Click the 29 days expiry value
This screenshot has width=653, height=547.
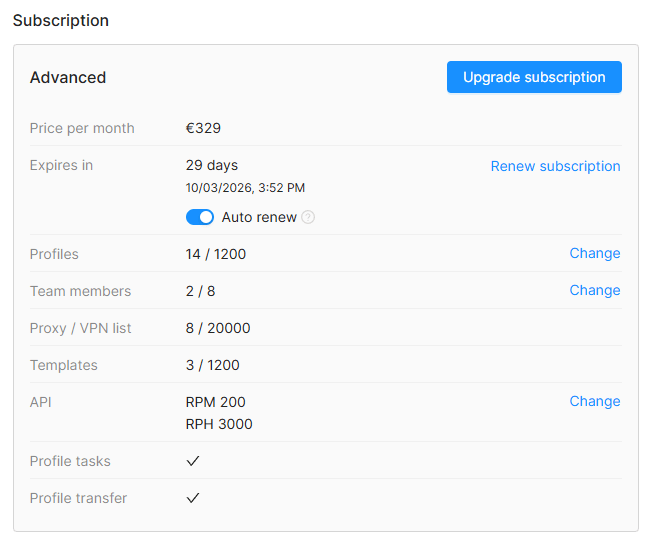pos(212,165)
